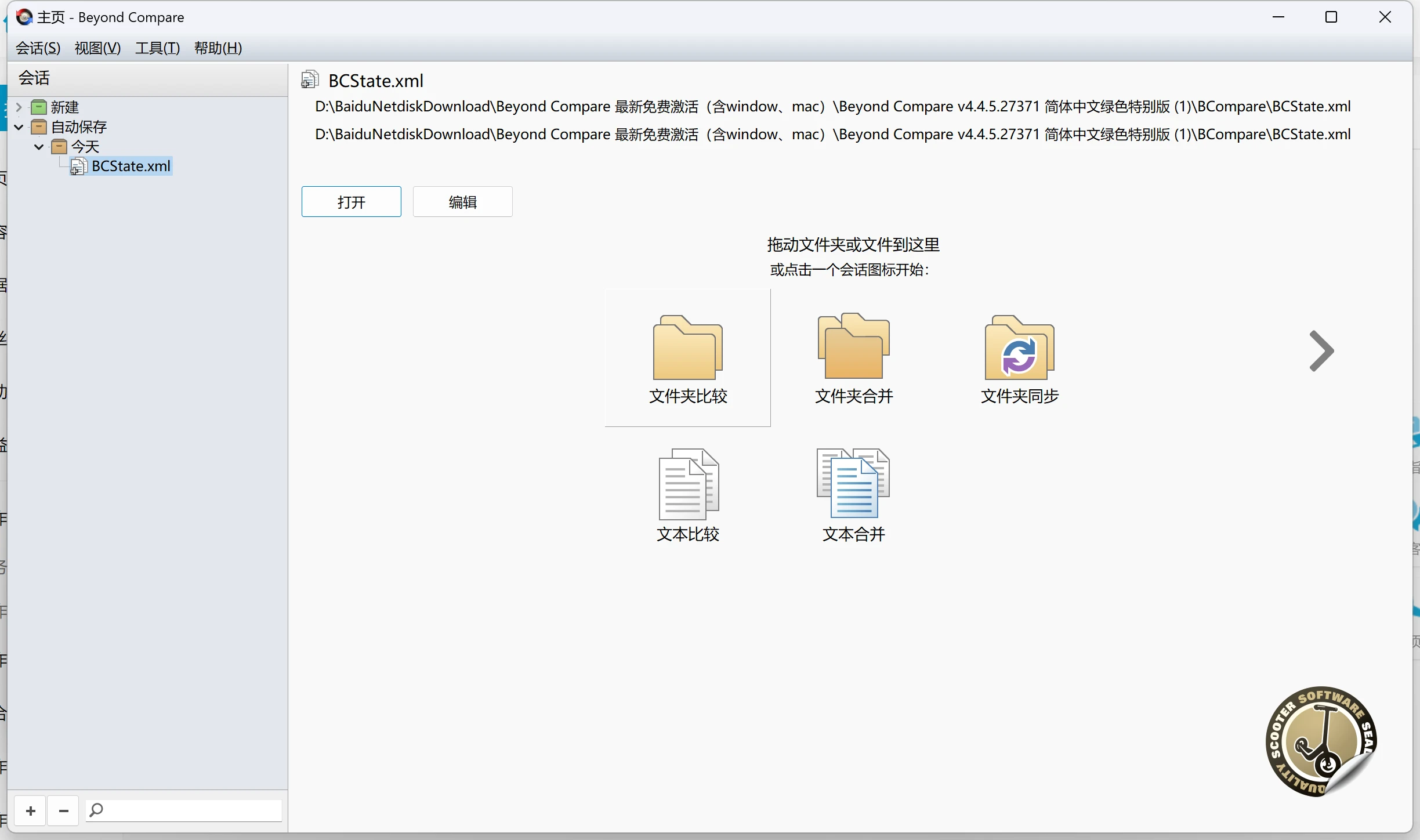Click the search magnifier icon at bottom

point(96,810)
